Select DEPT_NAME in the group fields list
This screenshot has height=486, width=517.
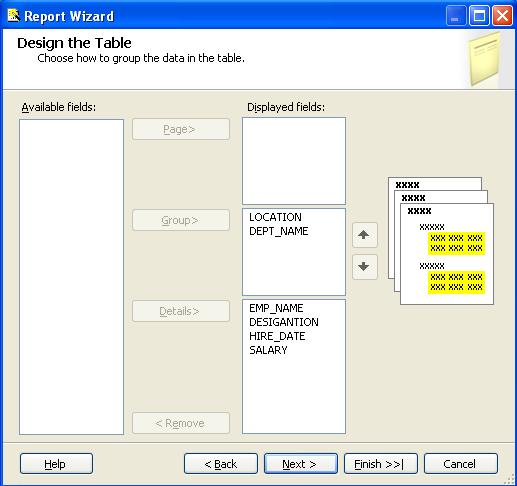[279, 231]
